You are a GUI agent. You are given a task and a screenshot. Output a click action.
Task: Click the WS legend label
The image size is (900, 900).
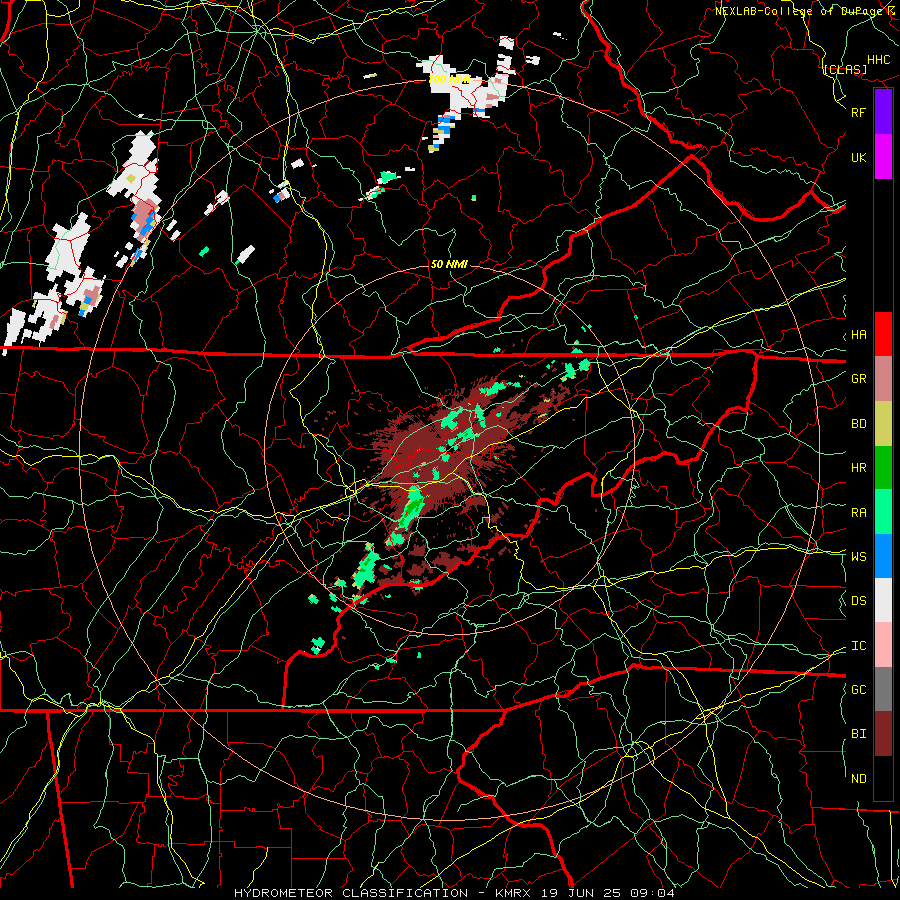coord(859,557)
